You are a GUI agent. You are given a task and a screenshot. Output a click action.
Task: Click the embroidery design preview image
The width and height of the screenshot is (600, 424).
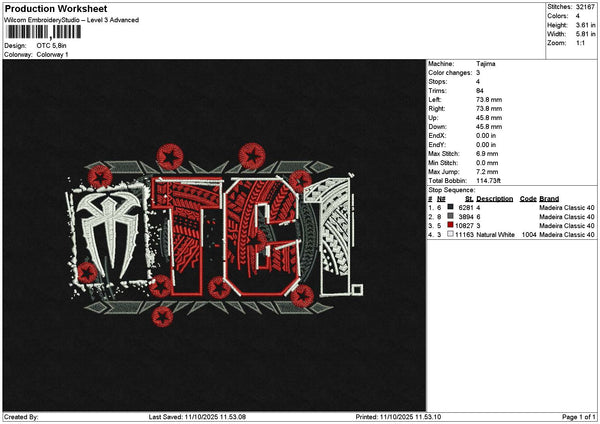coord(214,235)
